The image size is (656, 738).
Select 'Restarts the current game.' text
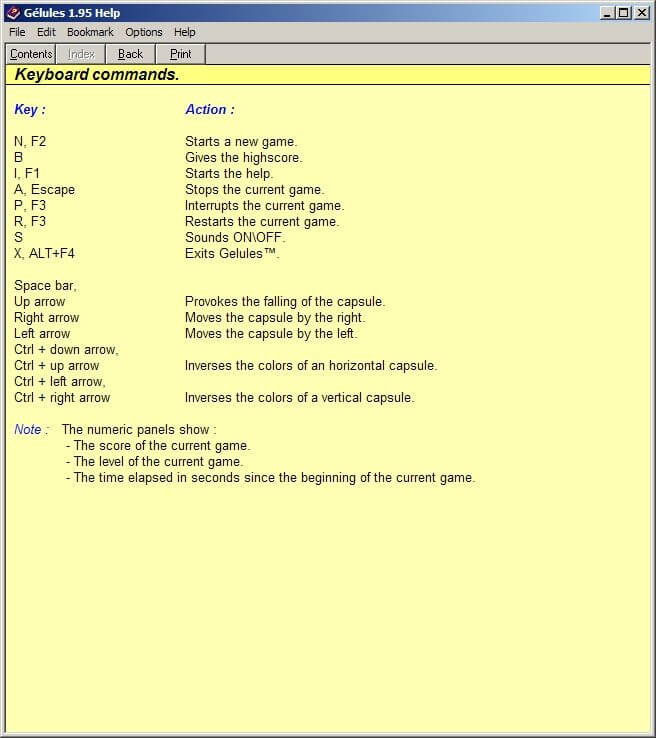tap(262, 221)
